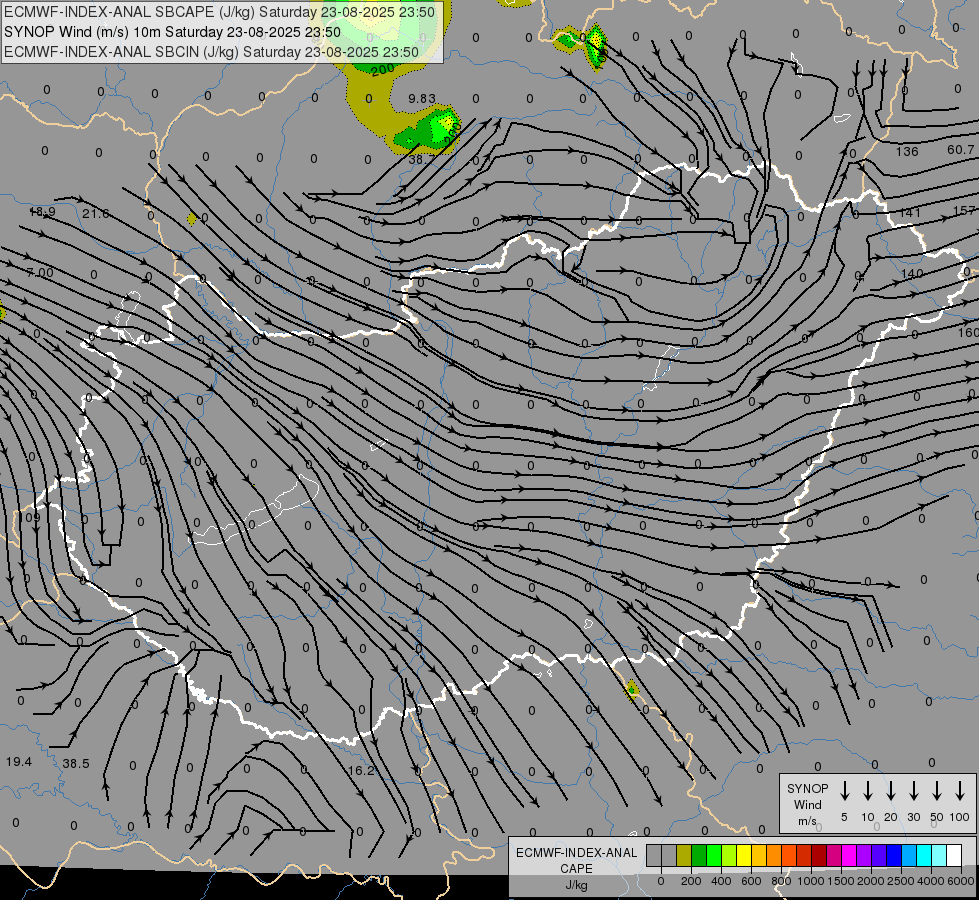This screenshot has height=900, width=979.
Task: Select the dark green CAPE legend swatch
Action: click(x=699, y=856)
